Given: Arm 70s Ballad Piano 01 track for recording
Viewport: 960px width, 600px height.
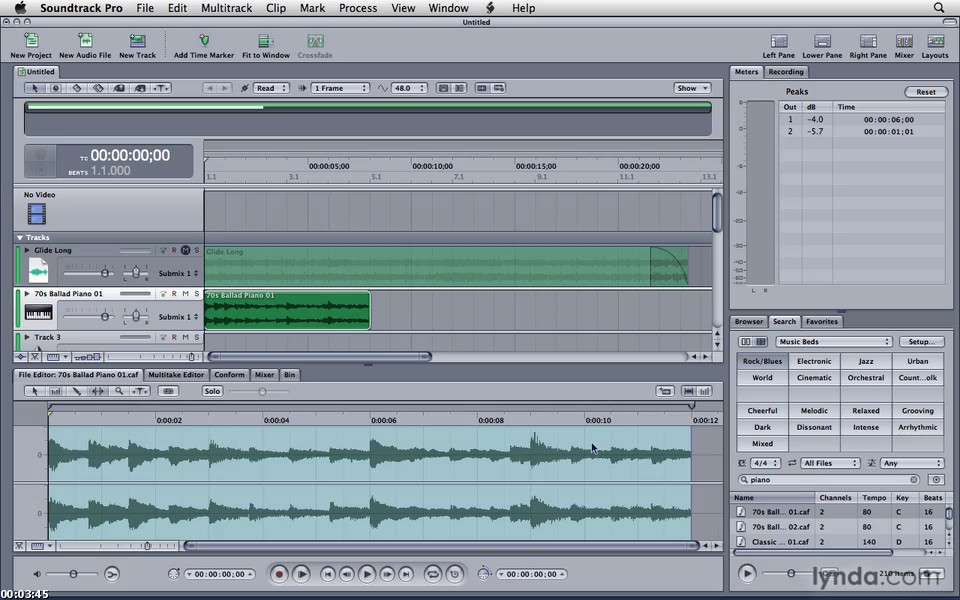Looking at the screenshot, I should [x=174, y=294].
